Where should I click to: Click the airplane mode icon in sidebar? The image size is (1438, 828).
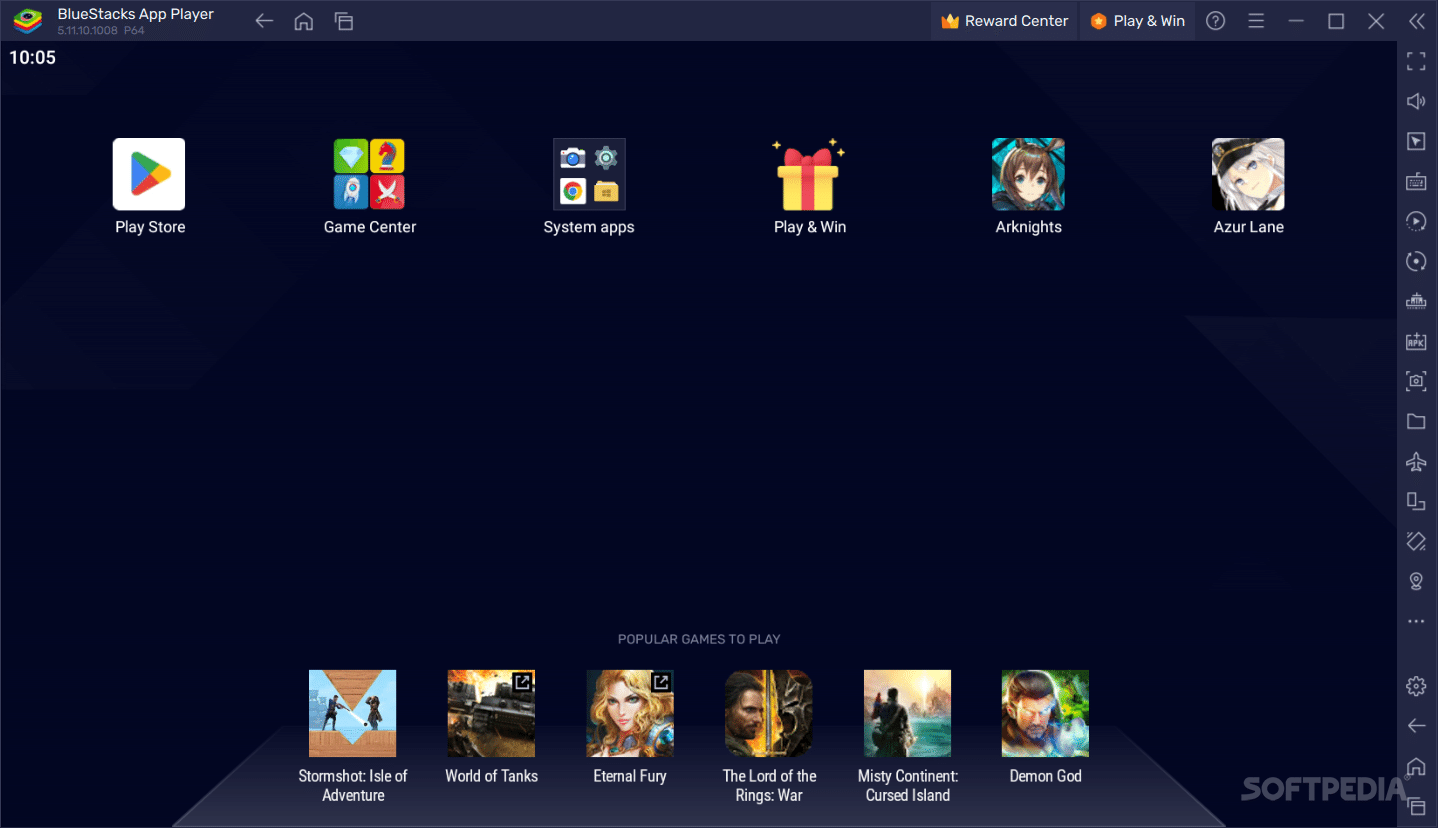click(1416, 461)
